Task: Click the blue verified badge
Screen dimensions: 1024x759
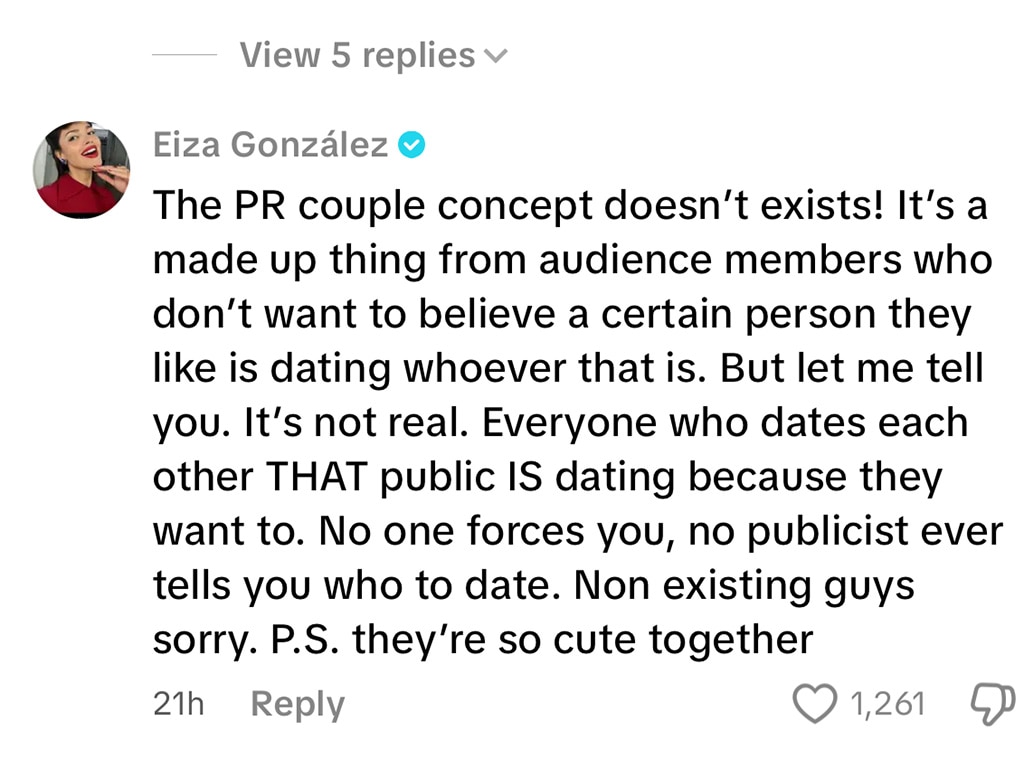Action: coord(411,145)
